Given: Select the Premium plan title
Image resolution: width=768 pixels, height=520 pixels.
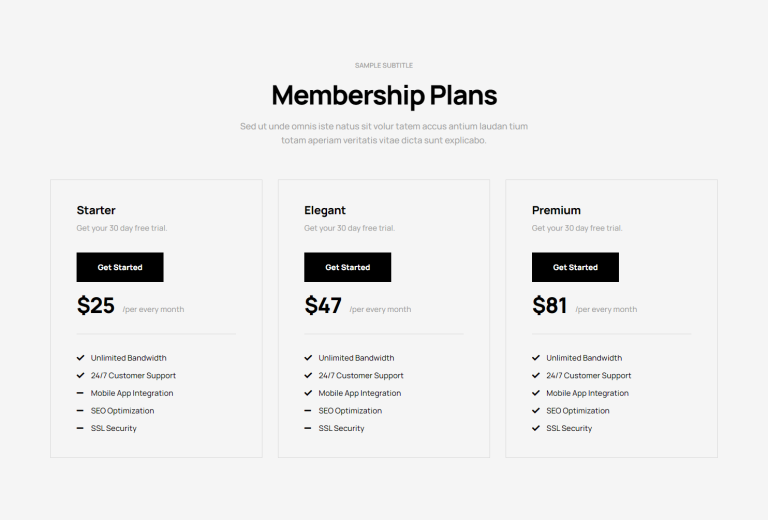Looking at the screenshot, I should [x=556, y=210].
